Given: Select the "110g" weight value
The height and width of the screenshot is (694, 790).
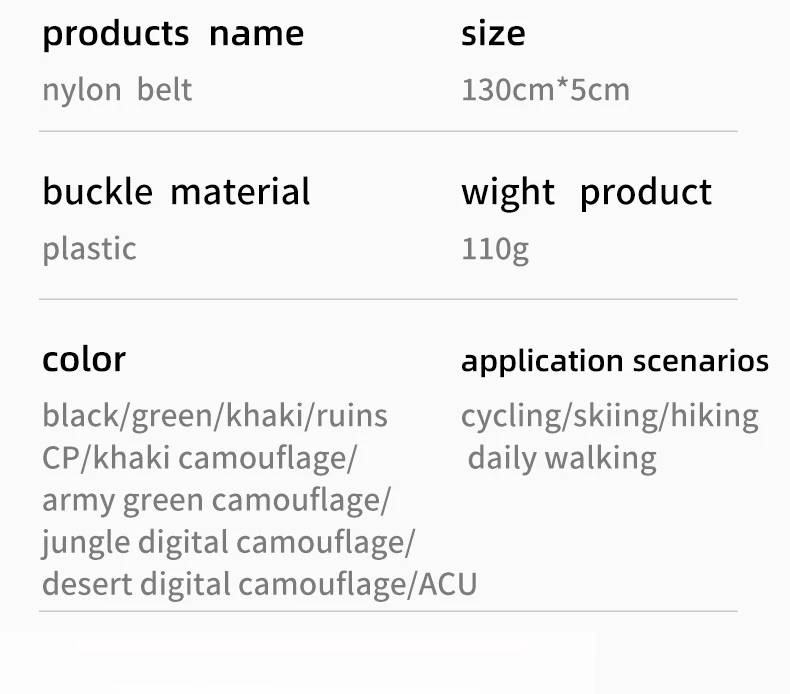Looking at the screenshot, I should point(494,249).
